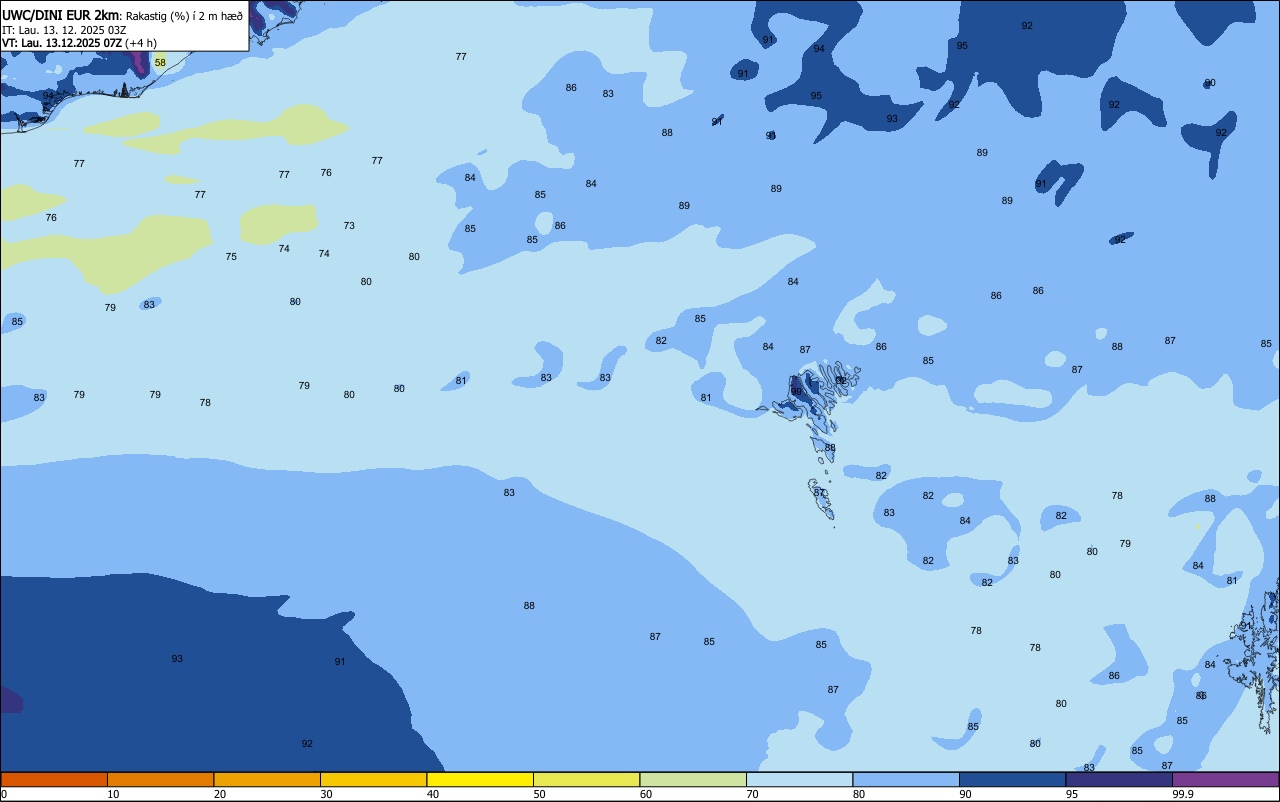Click the '70' legend scale label
Image resolution: width=1280 pixels, height=802 pixels.
pos(752,794)
